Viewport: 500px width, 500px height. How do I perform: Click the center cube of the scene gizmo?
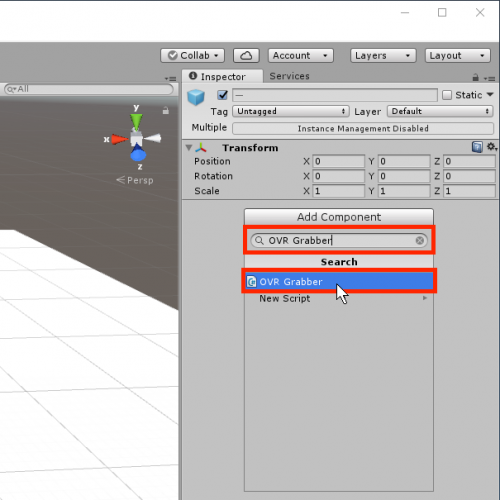[136, 138]
